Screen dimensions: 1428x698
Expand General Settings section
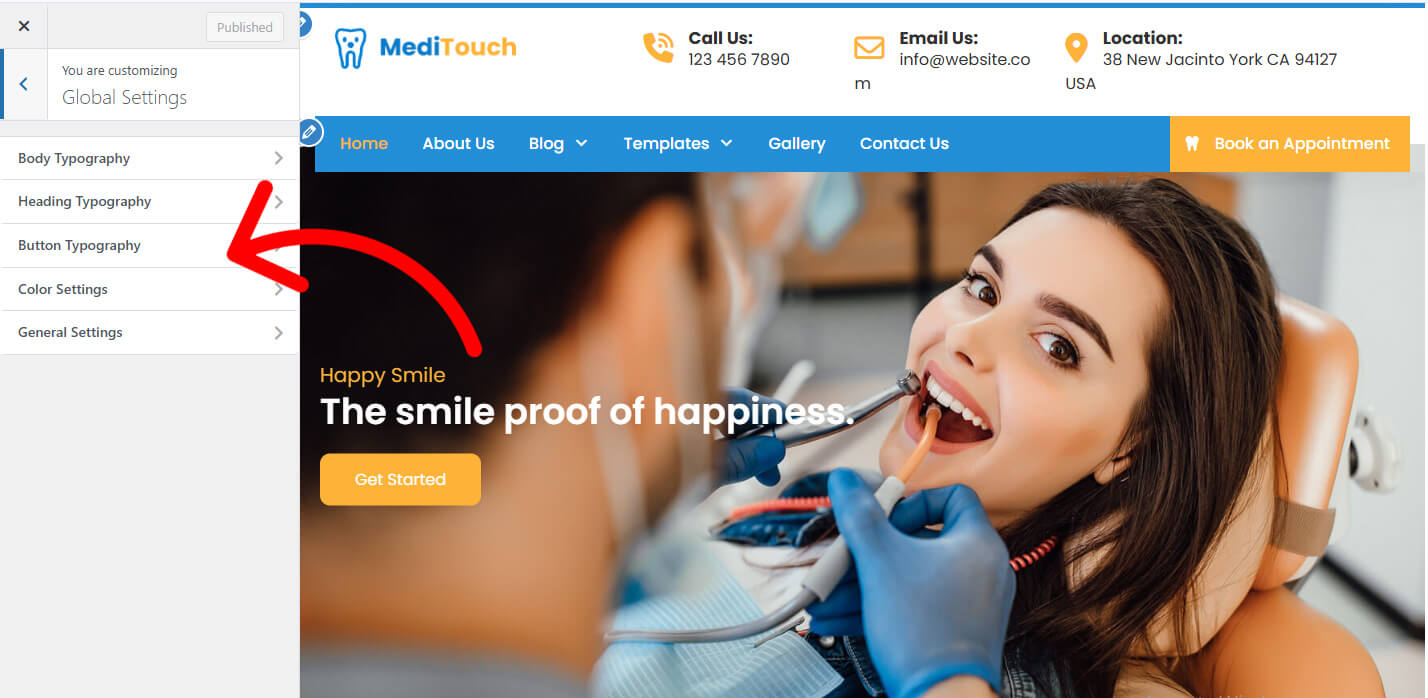pyautogui.click(x=150, y=332)
